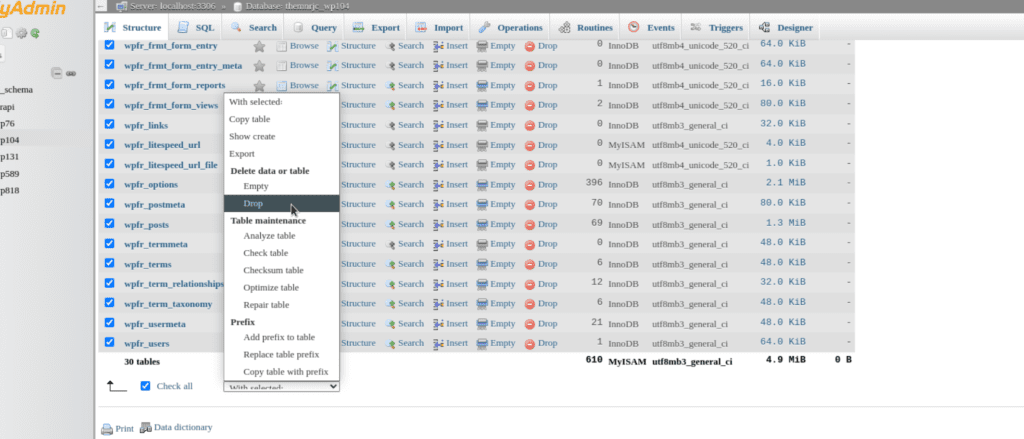Click the Check all link

174,386
